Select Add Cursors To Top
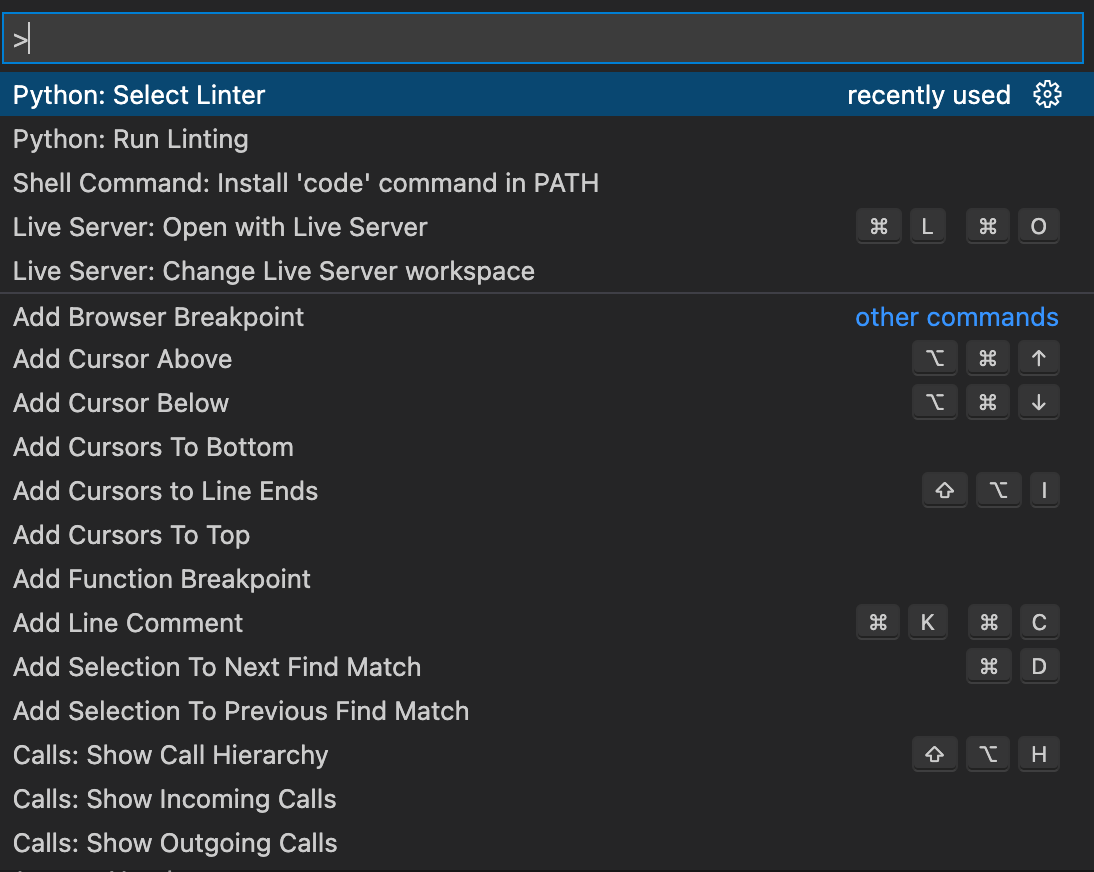The image size is (1094, 872). (547, 534)
